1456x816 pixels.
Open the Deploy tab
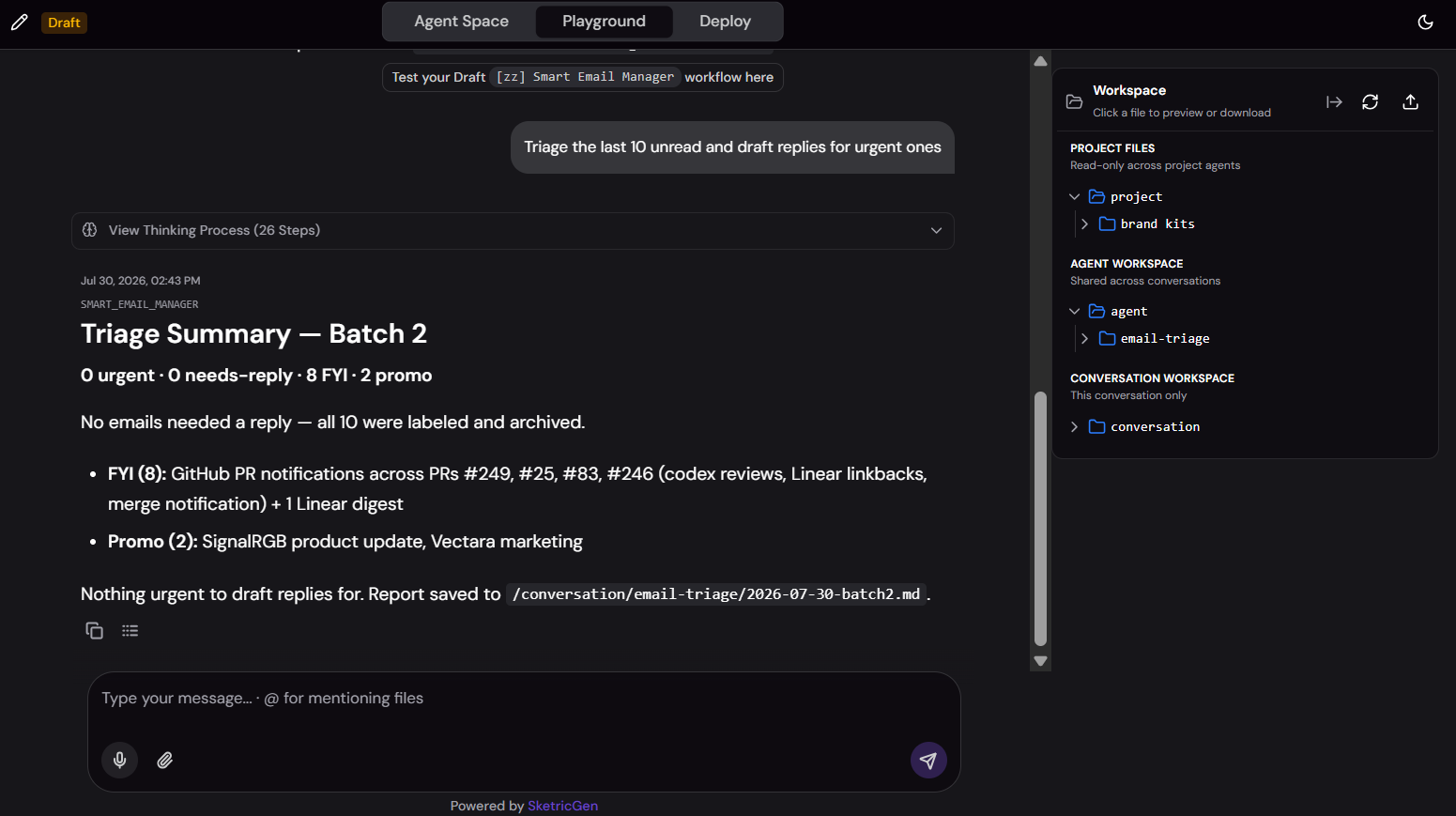[x=725, y=22]
